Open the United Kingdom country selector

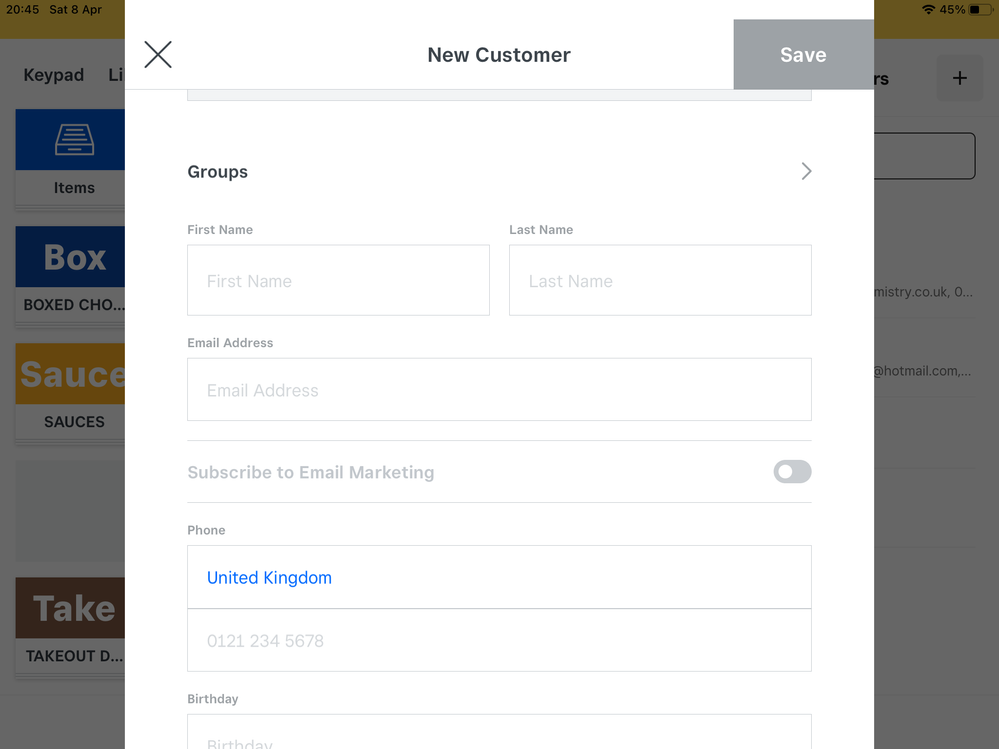(x=269, y=578)
